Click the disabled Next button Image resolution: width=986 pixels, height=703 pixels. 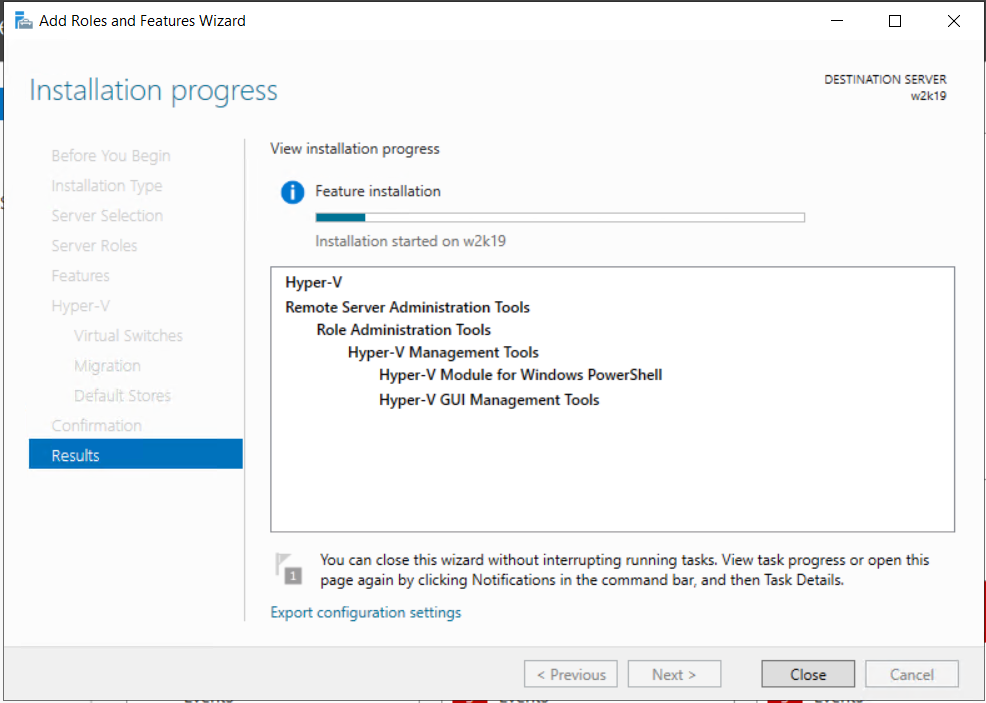674,675
